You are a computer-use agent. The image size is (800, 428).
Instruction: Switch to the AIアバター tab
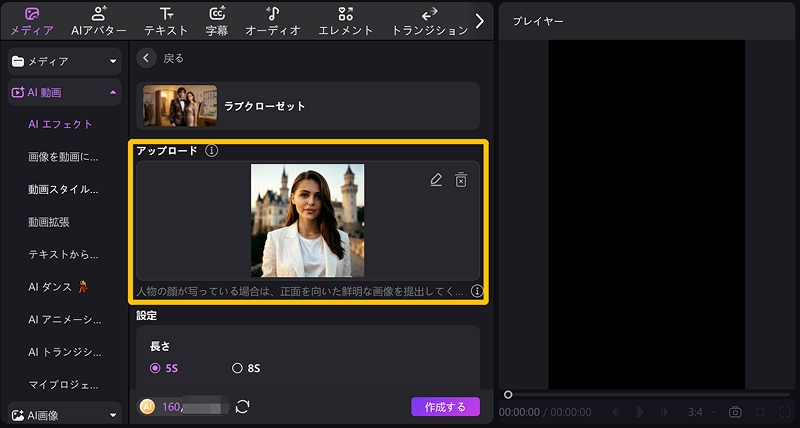(98, 21)
